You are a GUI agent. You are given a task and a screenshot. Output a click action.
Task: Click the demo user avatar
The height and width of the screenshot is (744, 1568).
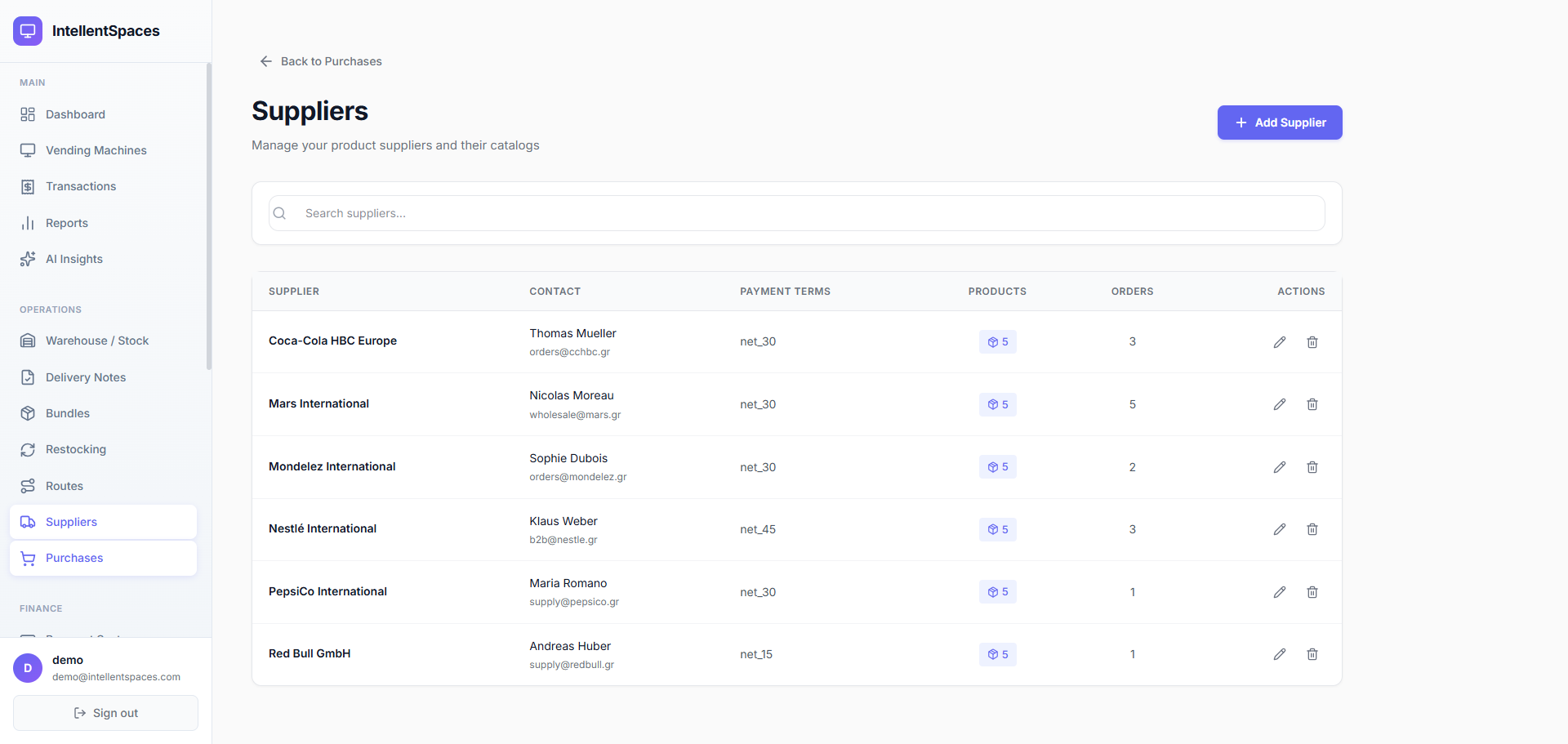(28, 668)
